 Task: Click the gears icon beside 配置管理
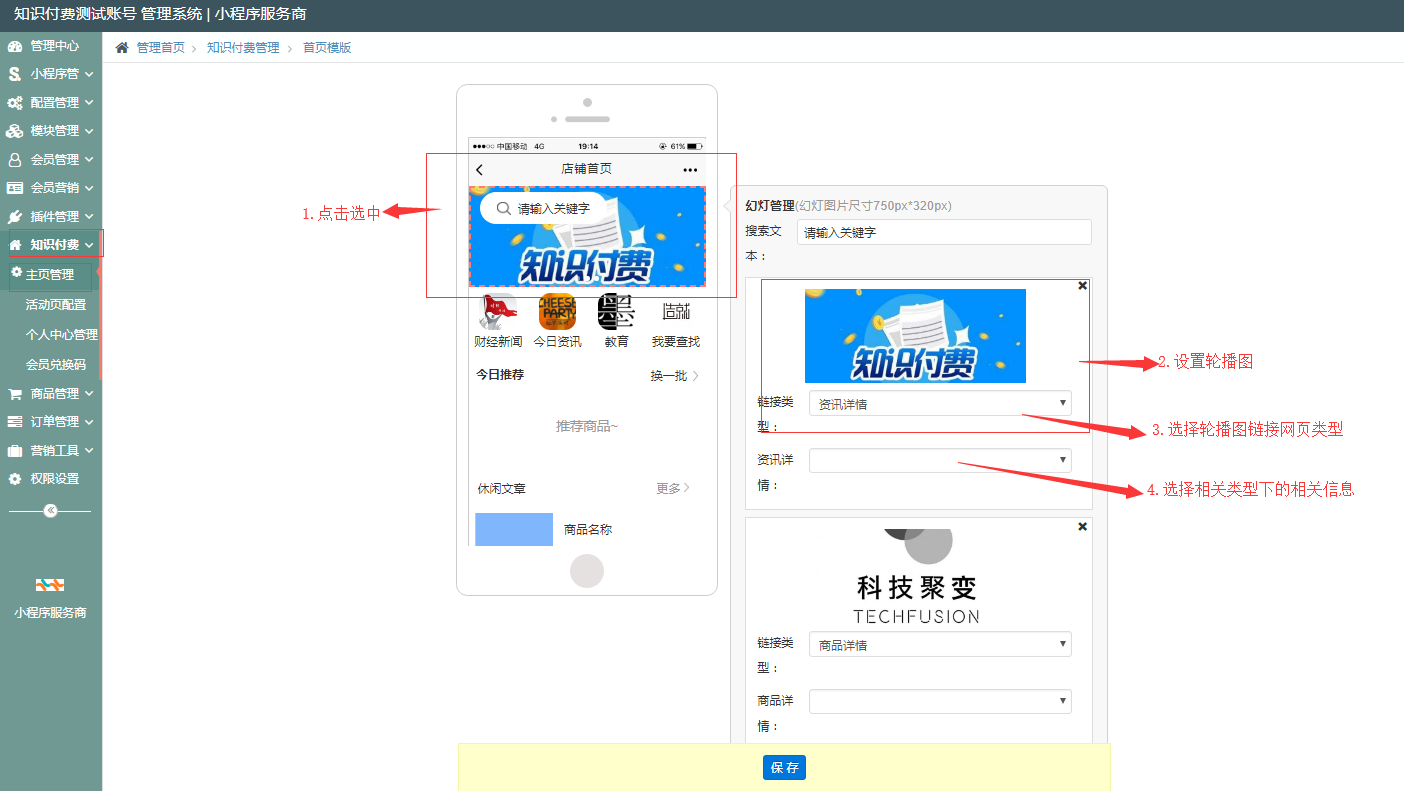click(15, 103)
